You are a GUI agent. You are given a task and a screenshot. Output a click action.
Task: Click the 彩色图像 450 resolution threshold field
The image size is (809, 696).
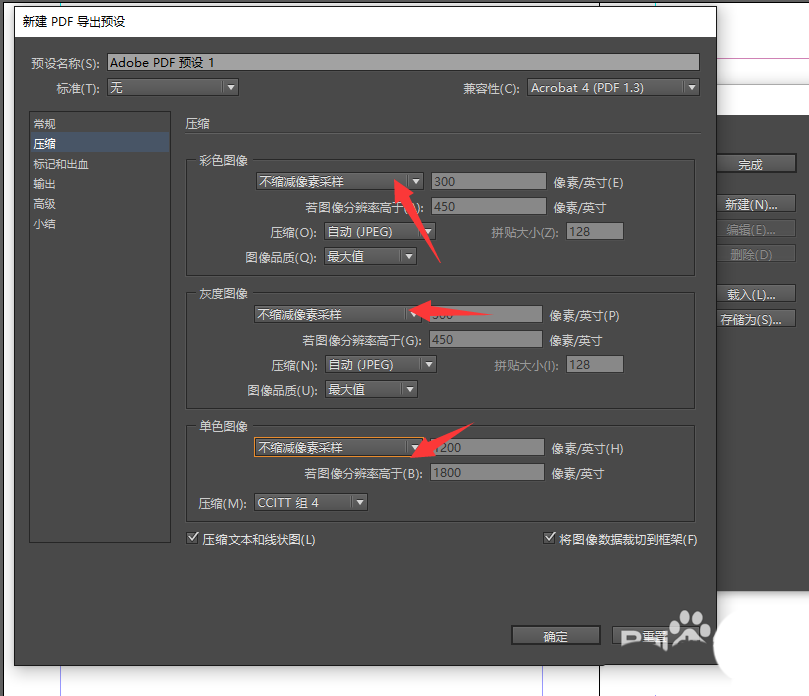pos(488,207)
